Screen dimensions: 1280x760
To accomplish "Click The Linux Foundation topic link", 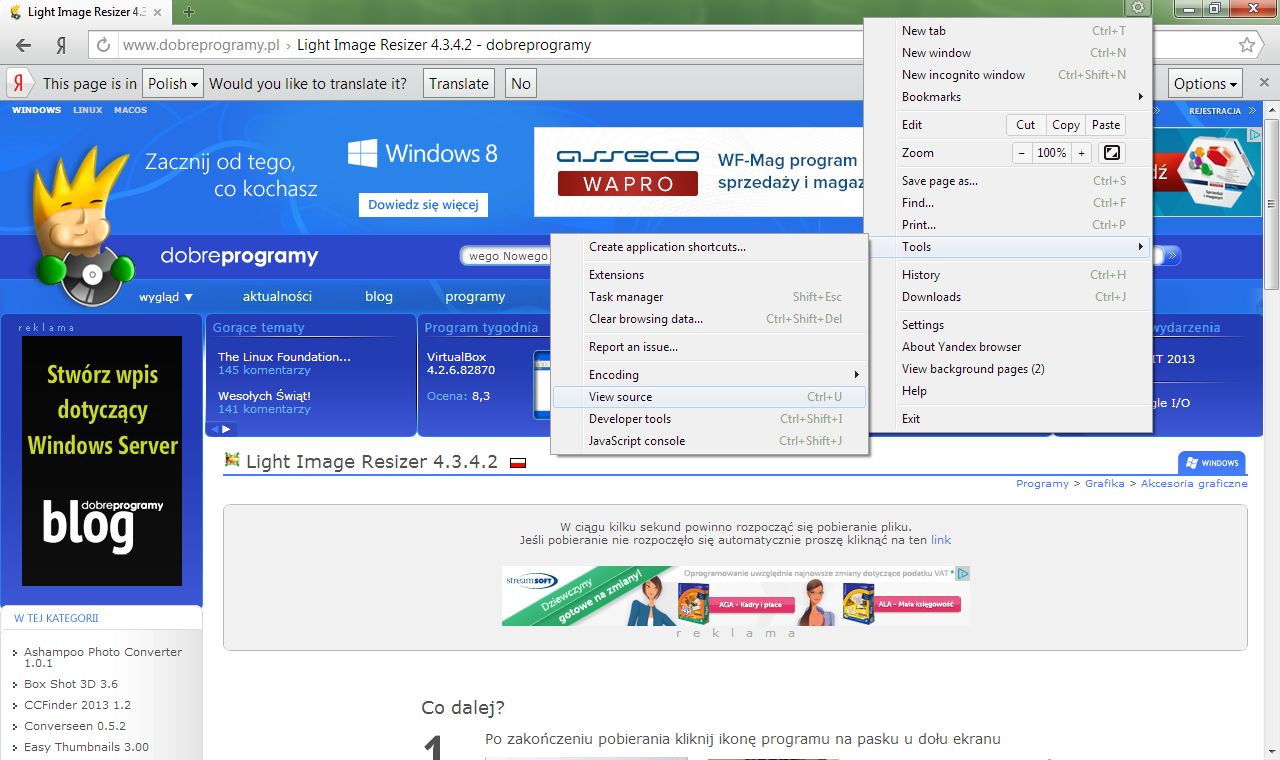I will [x=284, y=357].
